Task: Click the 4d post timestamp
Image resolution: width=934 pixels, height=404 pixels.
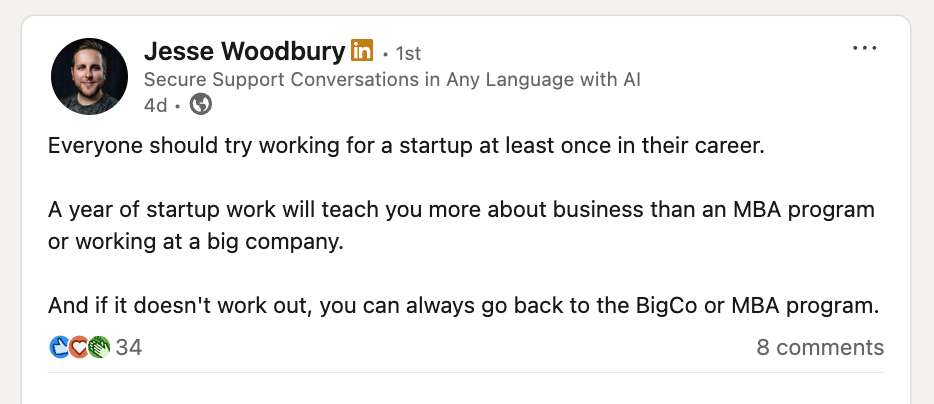Action: (155, 105)
